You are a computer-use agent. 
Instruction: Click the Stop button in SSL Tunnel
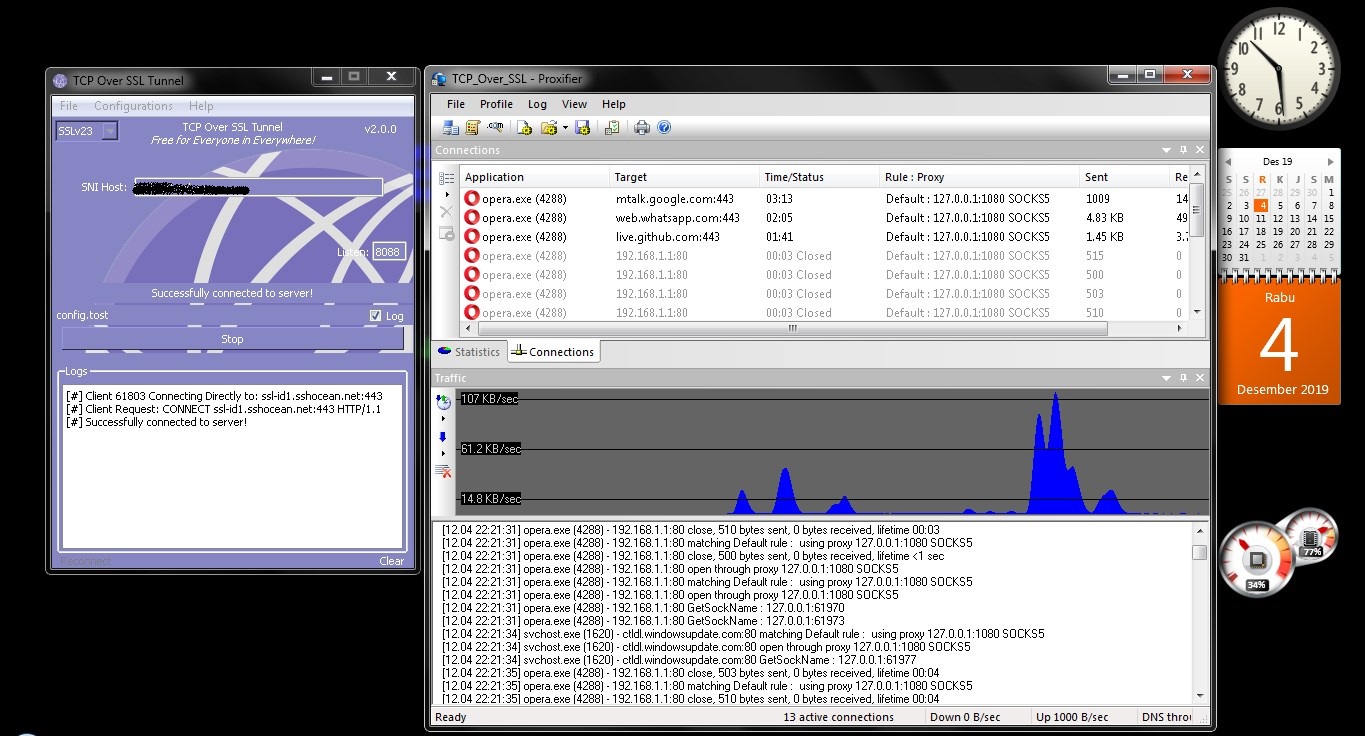coord(232,339)
